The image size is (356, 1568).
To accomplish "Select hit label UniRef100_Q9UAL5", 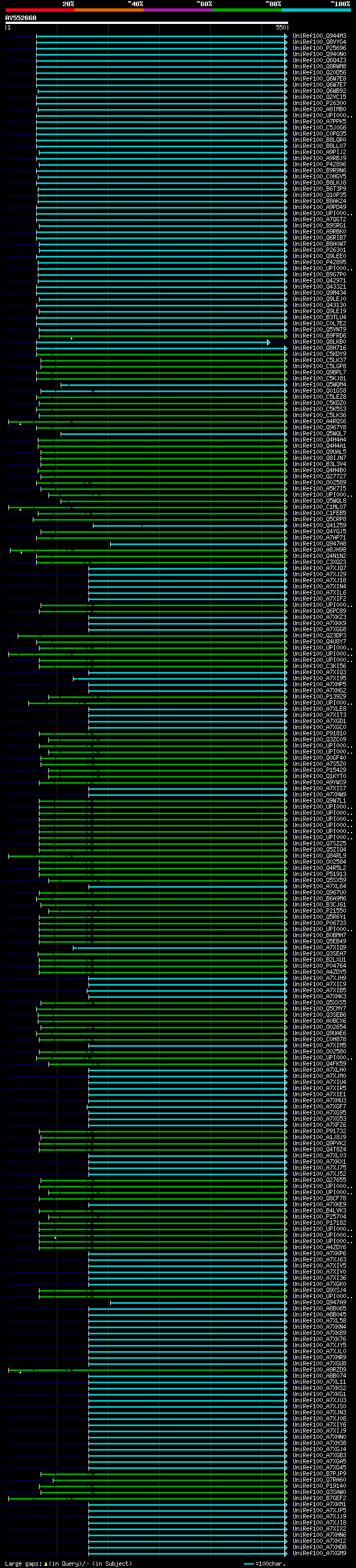I will click(319, 452).
